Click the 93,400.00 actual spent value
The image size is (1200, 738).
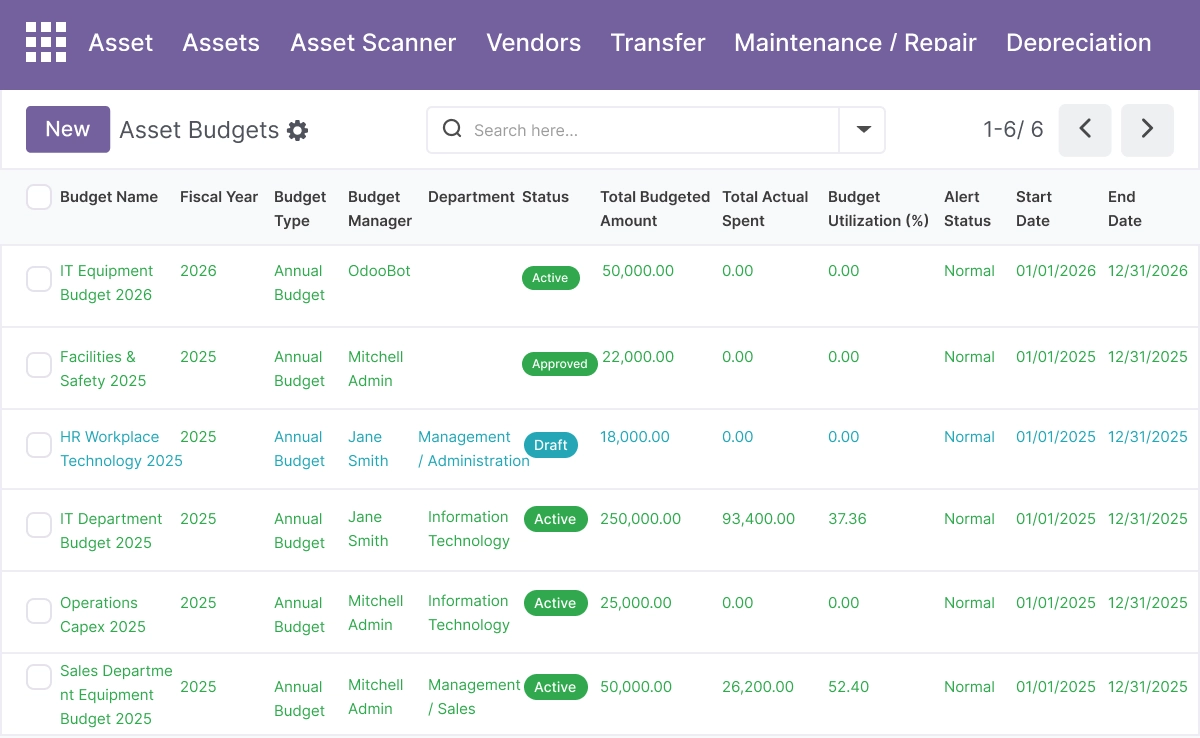tap(759, 519)
